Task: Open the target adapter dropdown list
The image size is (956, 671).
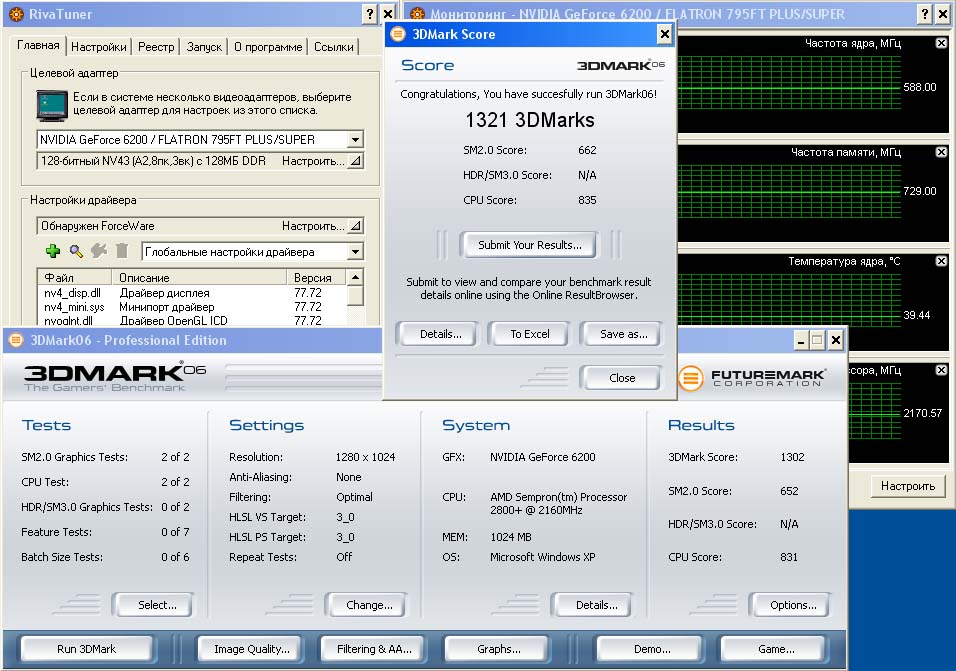Action: (x=355, y=140)
